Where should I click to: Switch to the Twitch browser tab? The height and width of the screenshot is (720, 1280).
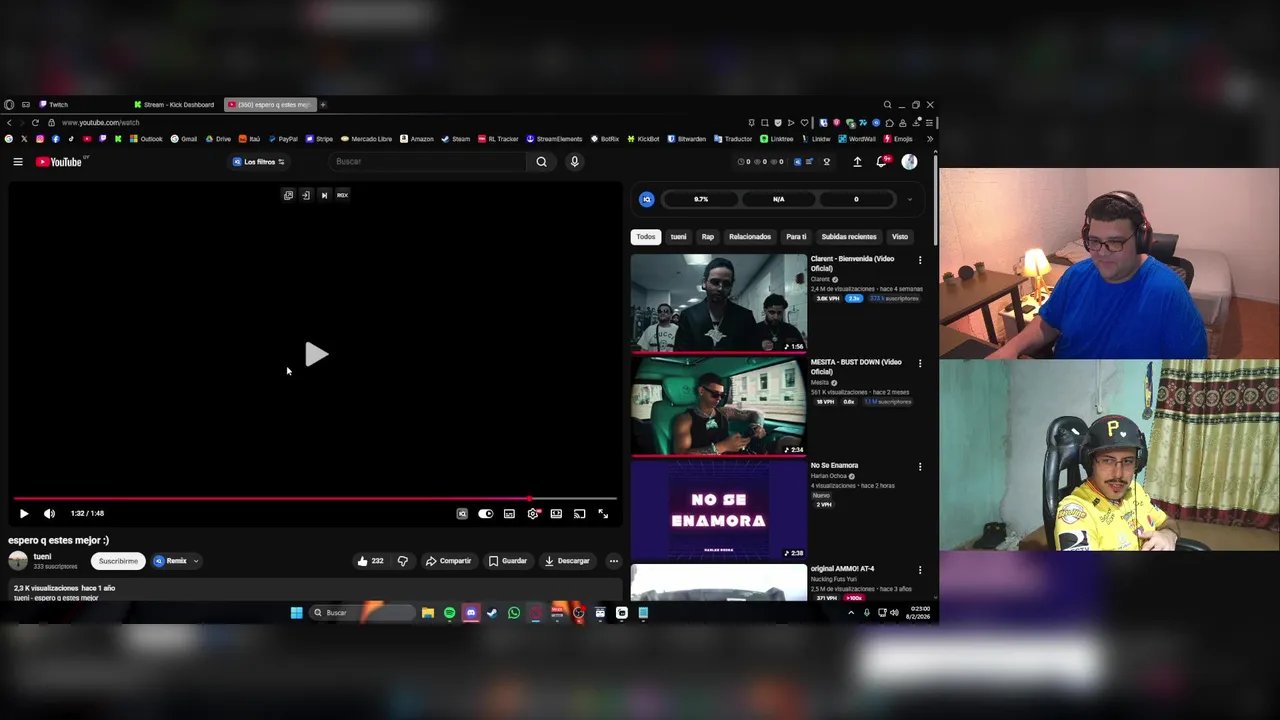point(59,105)
